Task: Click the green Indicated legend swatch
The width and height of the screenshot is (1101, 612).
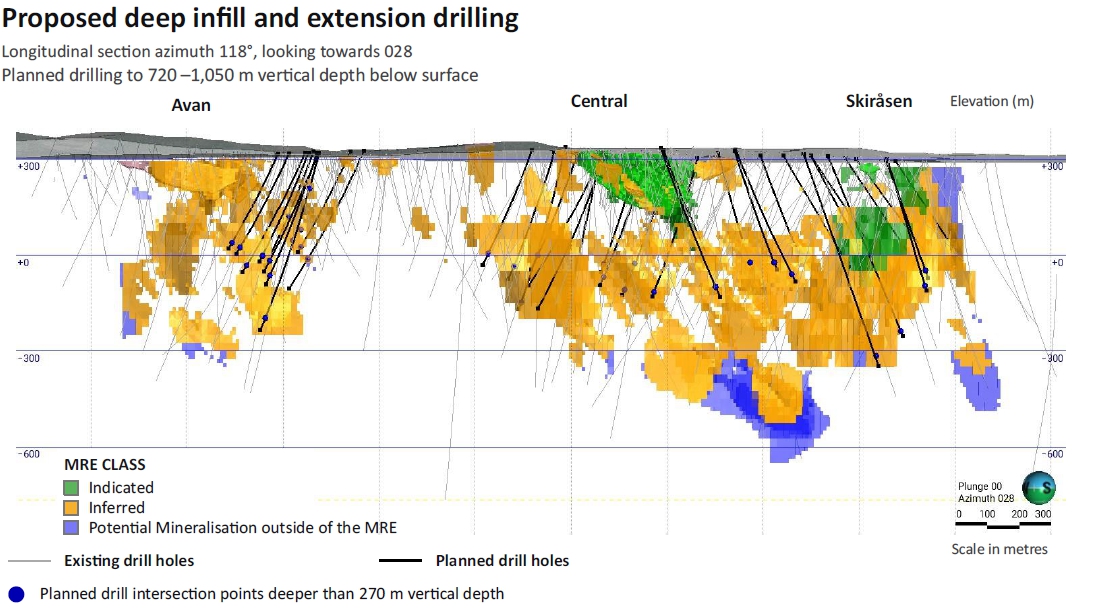Action: pos(71,487)
